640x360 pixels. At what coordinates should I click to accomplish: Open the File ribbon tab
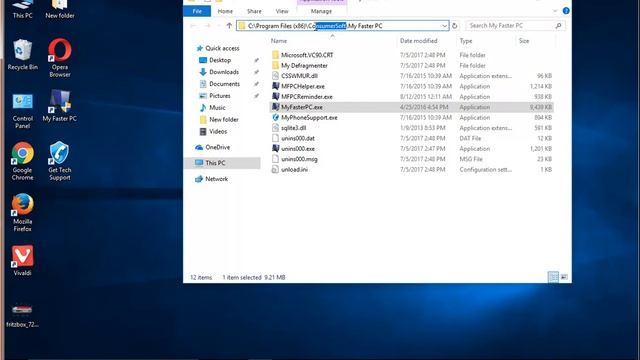197,11
